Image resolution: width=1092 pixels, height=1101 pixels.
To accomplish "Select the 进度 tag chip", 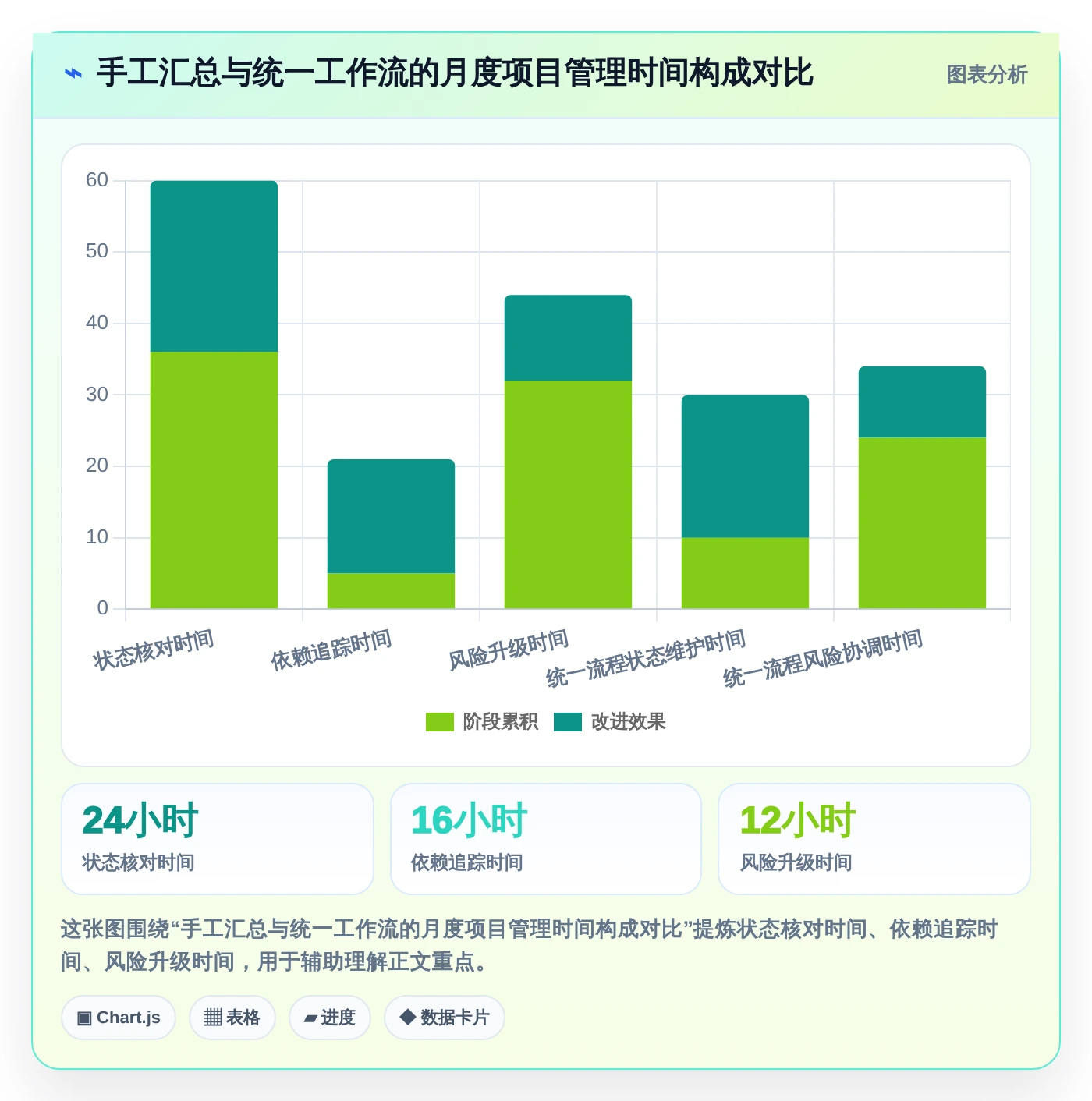I will [330, 1018].
